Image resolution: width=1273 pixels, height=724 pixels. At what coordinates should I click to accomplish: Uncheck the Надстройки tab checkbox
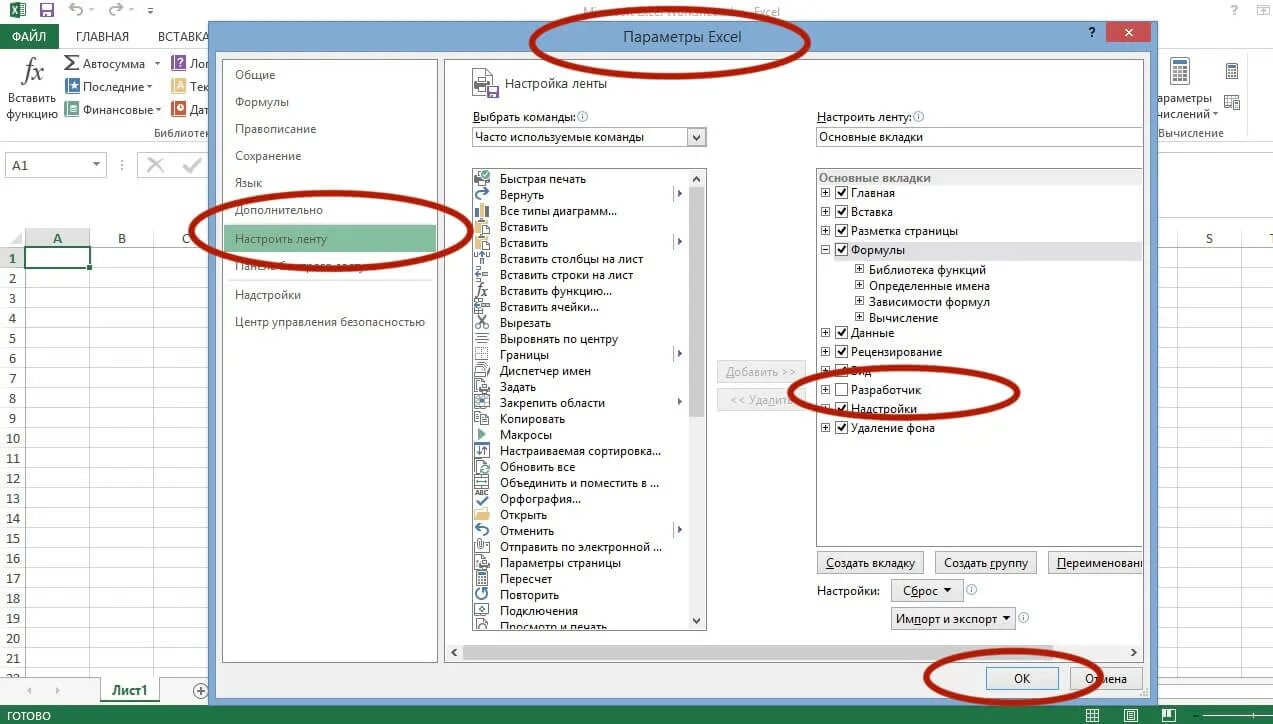pos(841,409)
